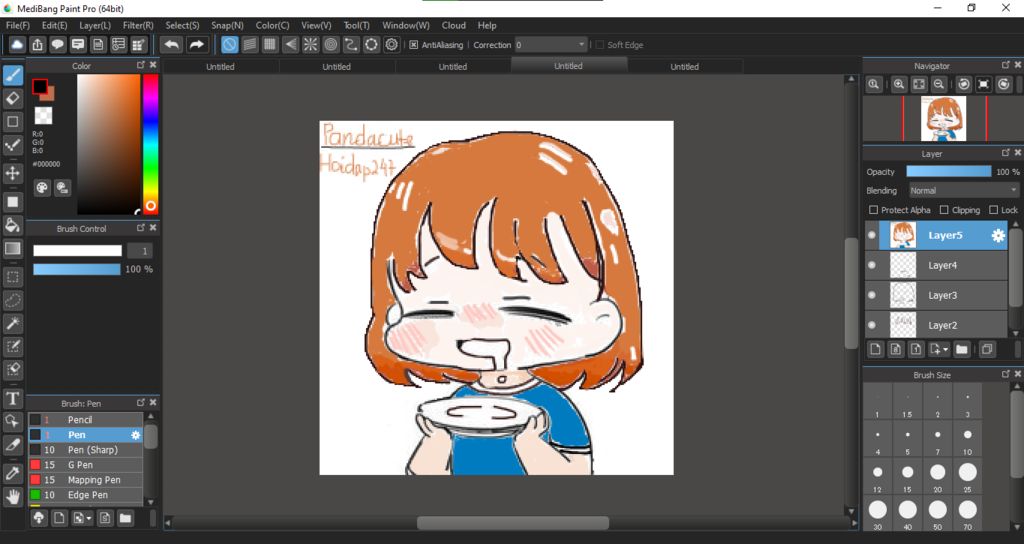Screen dimensions: 1024x544
Task: Select the Lasso tool
Action: pos(12,300)
